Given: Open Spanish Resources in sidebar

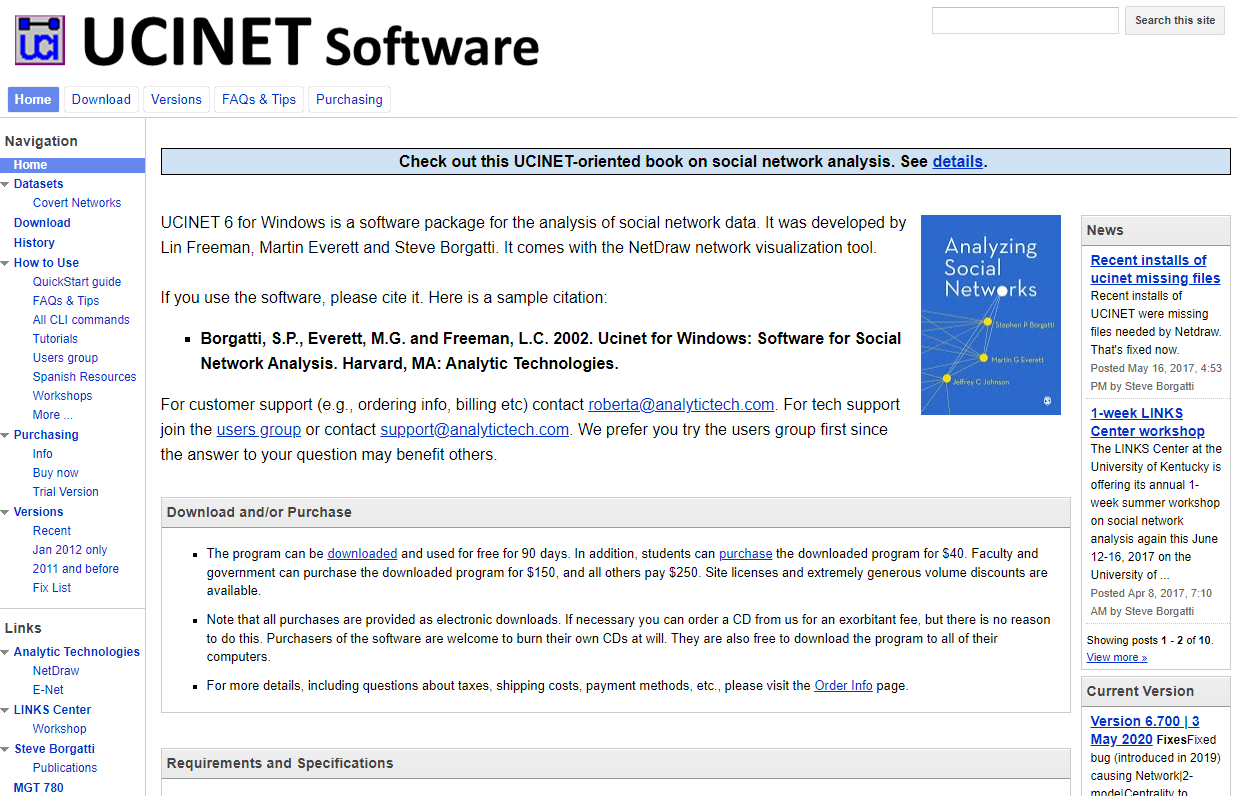Looking at the screenshot, I should 84,377.
